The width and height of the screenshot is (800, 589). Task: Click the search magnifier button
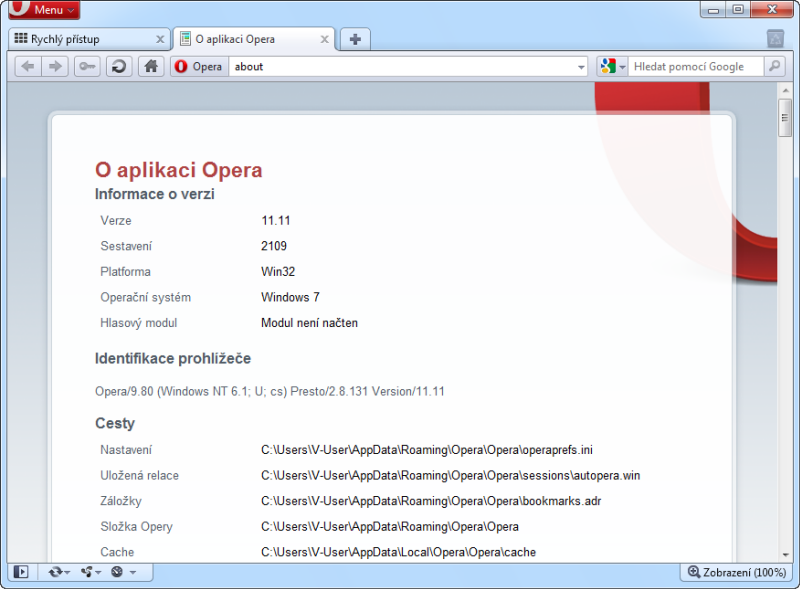(x=774, y=66)
